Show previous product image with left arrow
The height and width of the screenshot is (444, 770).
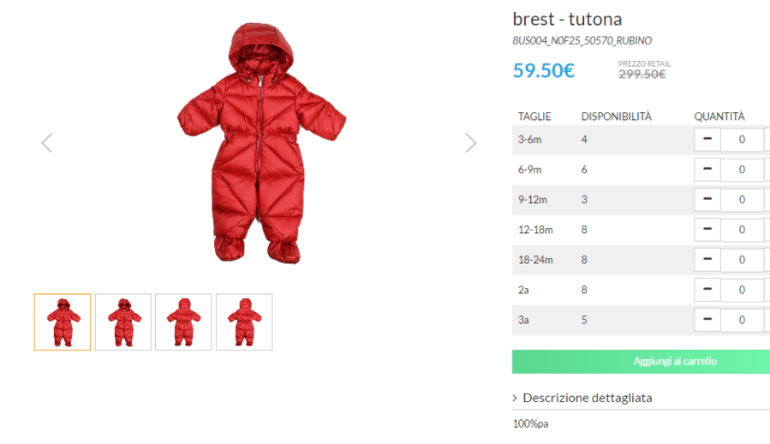tap(47, 143)
